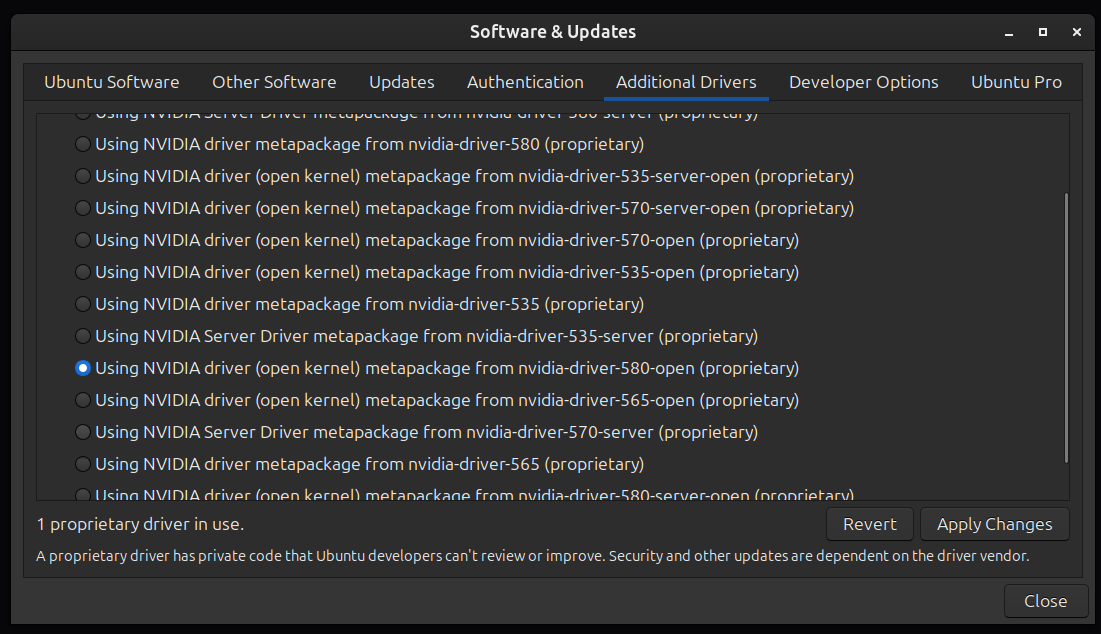Switch to Developer Options tab
The height and width of the screenshot is (634, 1101).
coord(863,82)
